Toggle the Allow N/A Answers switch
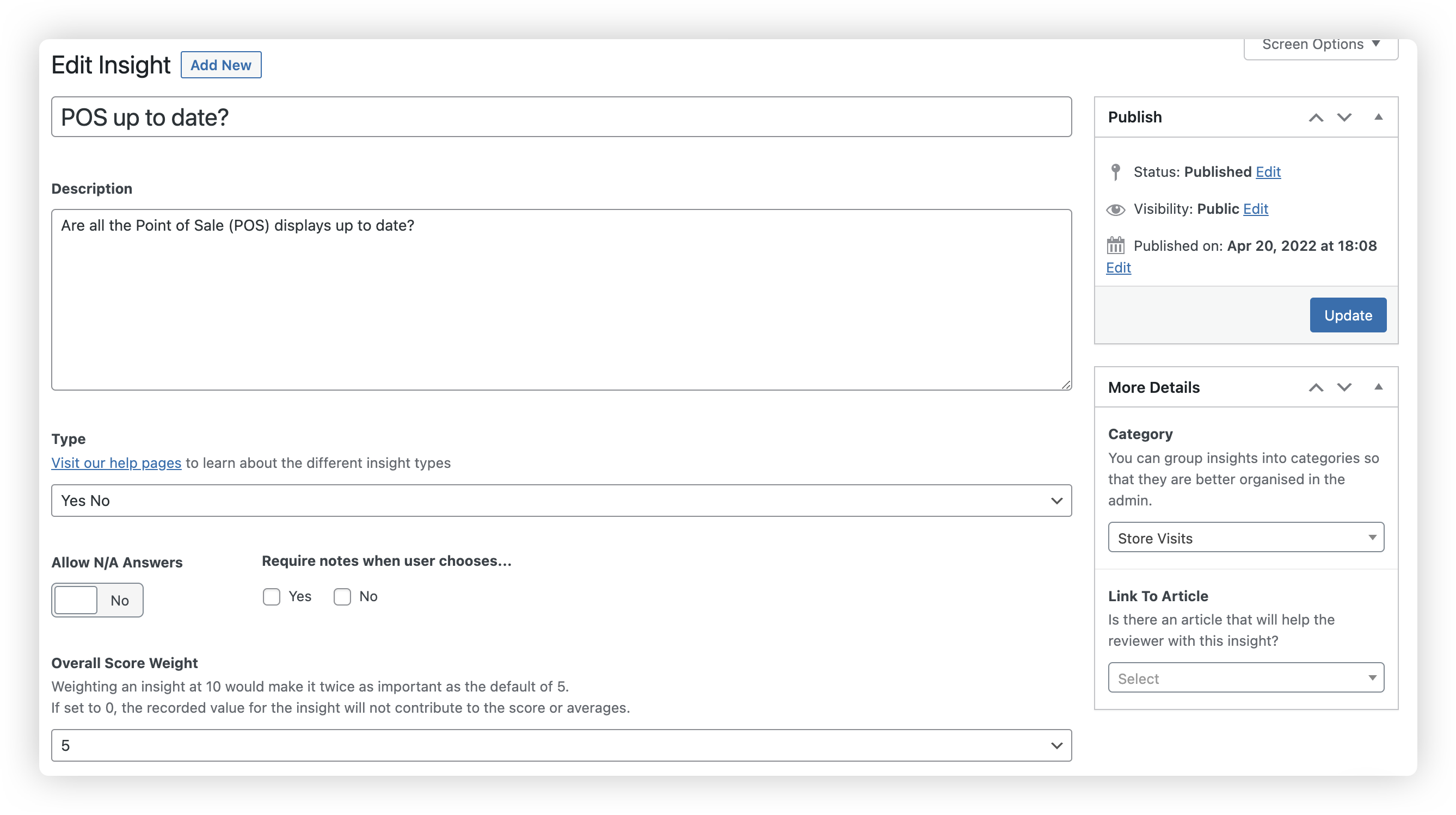This screenshot has height=815, width=1456. [97, 600]
